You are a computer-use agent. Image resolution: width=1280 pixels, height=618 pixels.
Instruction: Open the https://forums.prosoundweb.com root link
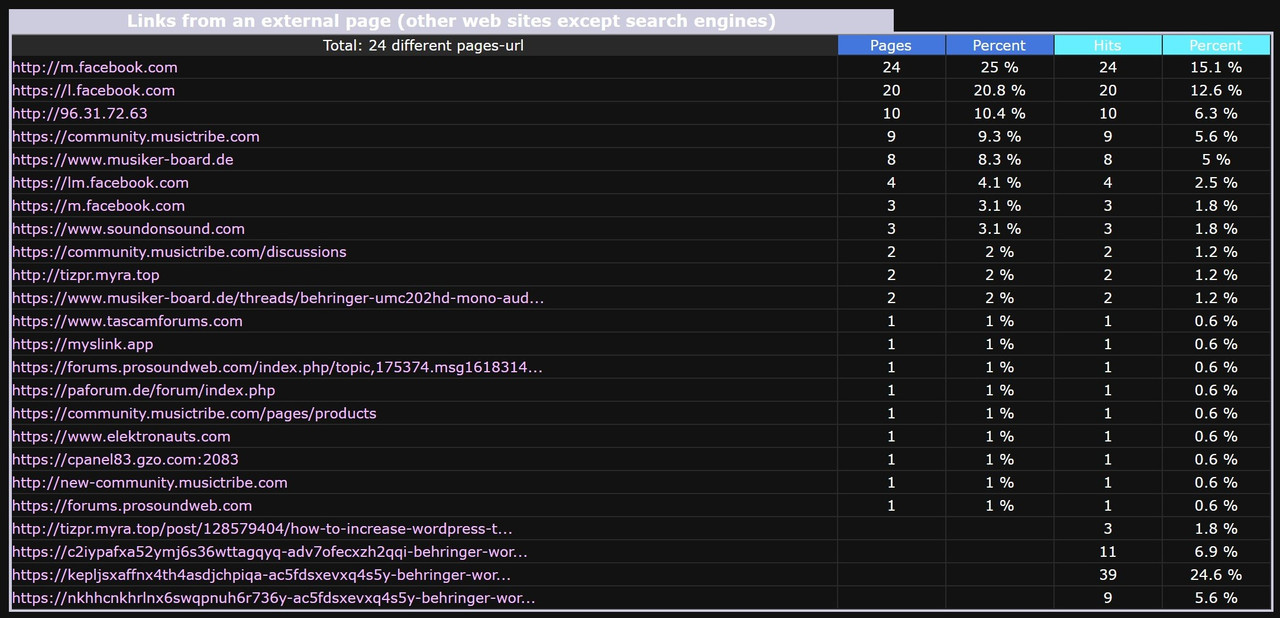pyautogui.click(x=132, y=504)
